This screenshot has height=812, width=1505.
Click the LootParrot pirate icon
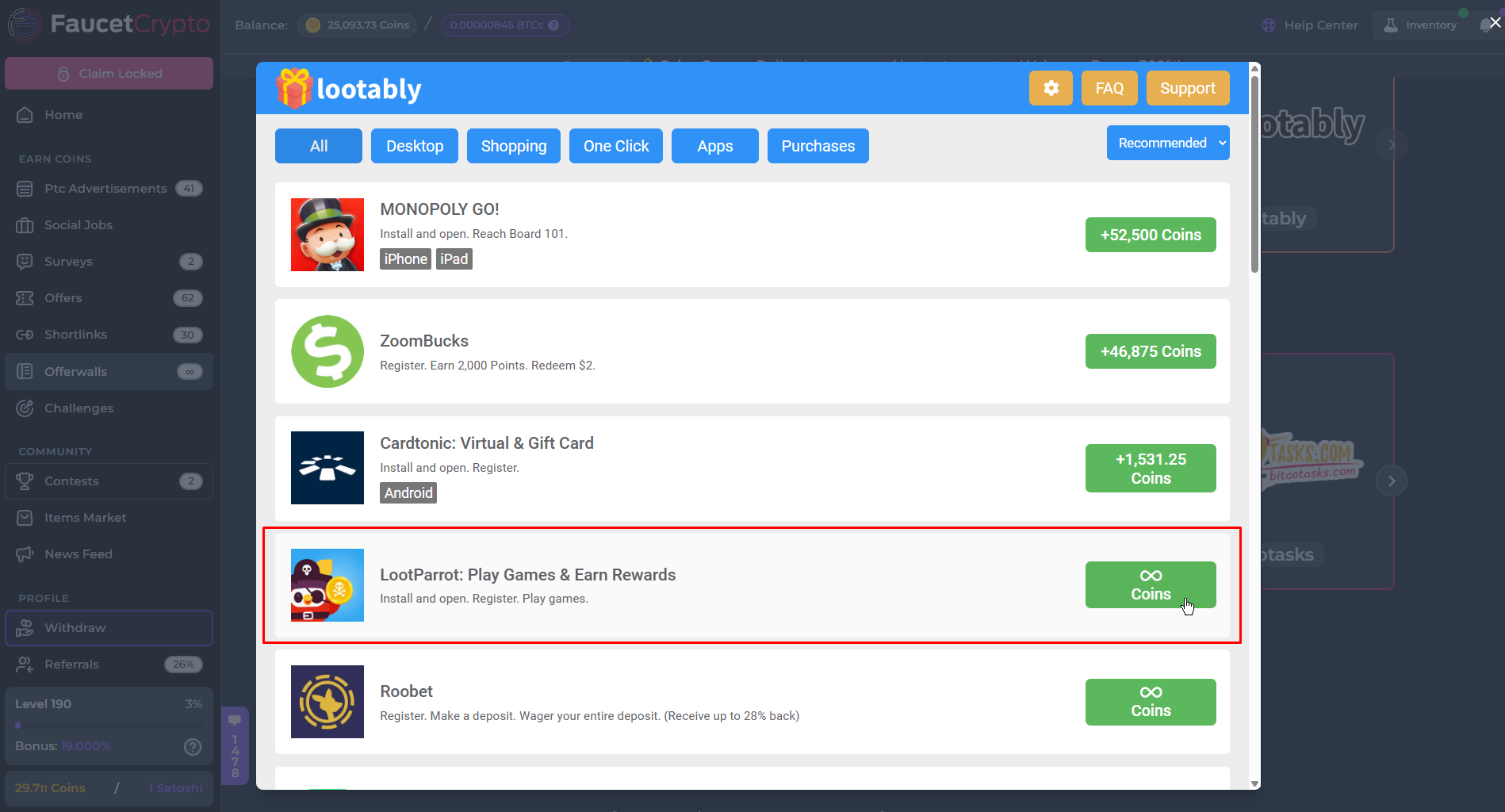coord(327,585)
